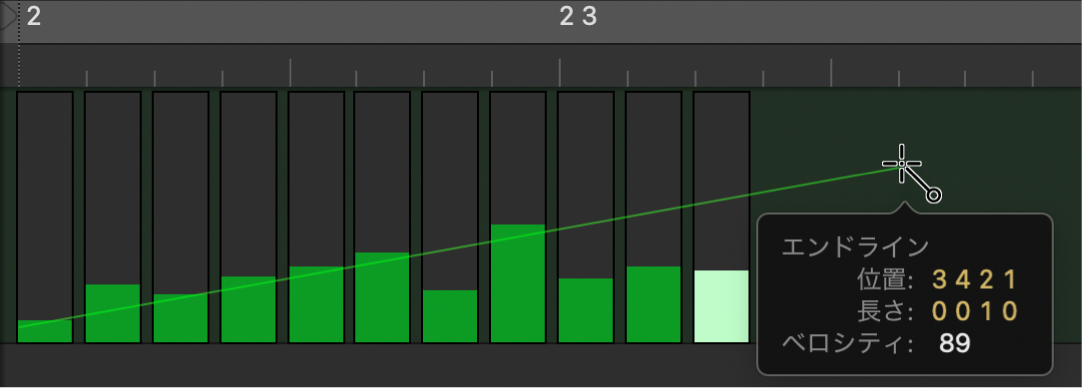This screenshot has width=1083, height=388.
Task: Select the second velocity bar
Action: click(x=113, y=313)
